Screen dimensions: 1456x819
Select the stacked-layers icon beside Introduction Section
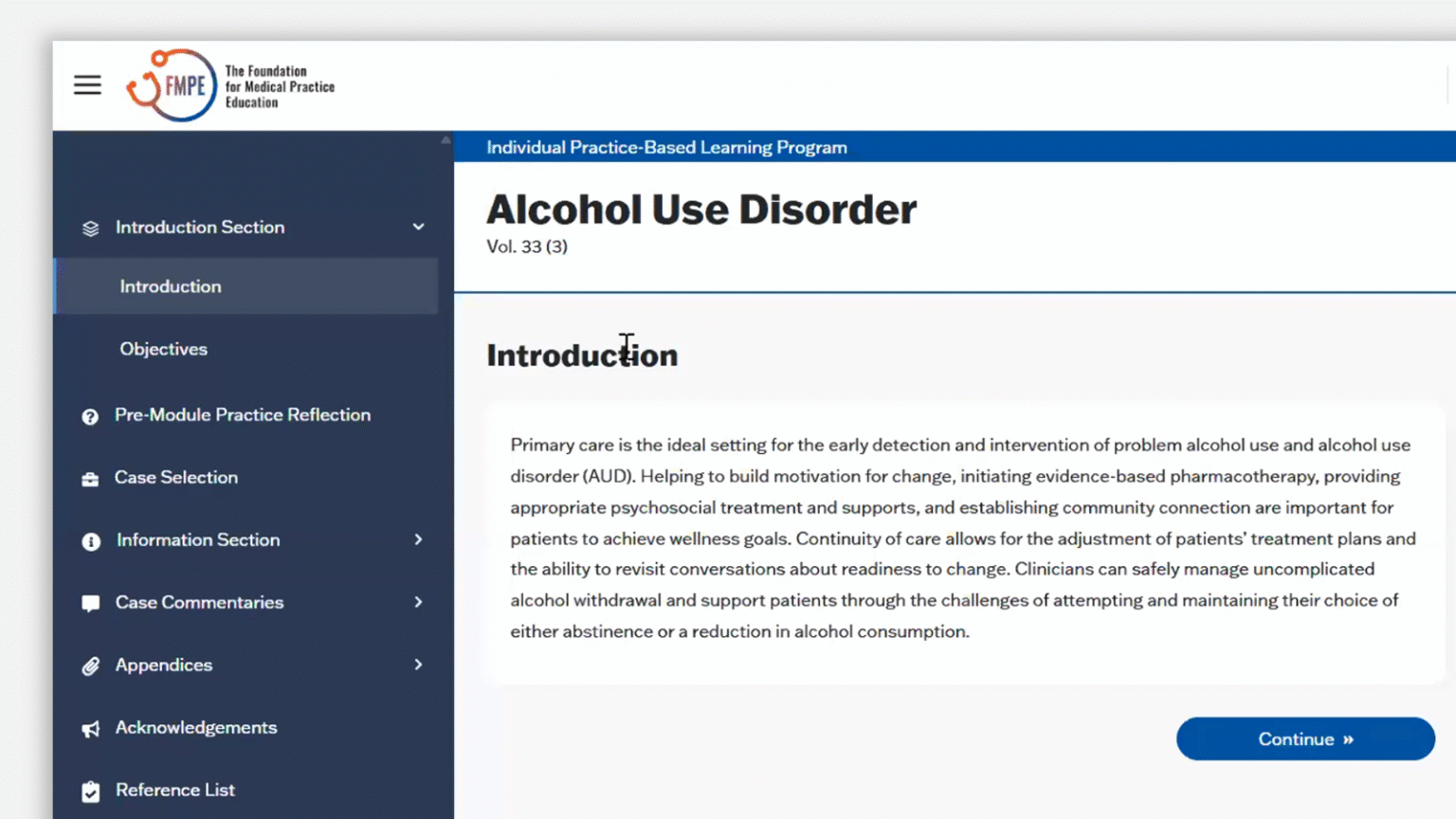(x=90, y=227)
